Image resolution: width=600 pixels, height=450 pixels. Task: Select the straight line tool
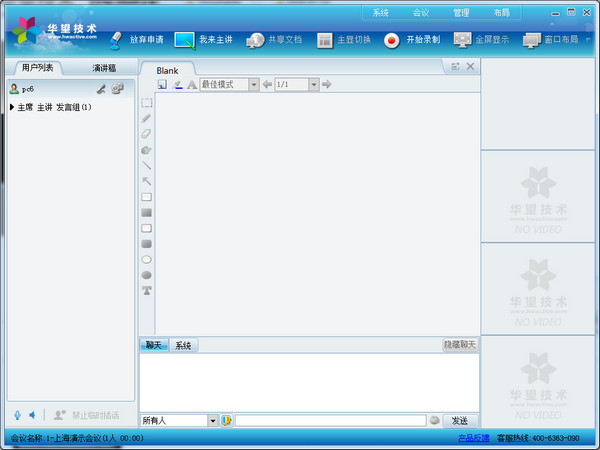tap(147, 165)
